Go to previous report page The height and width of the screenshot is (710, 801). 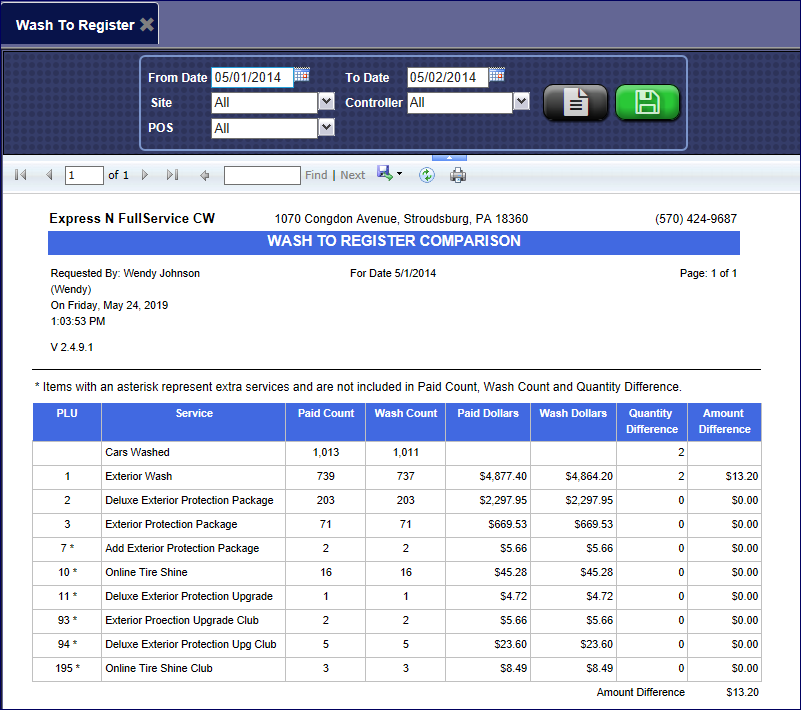coord(48,175)
